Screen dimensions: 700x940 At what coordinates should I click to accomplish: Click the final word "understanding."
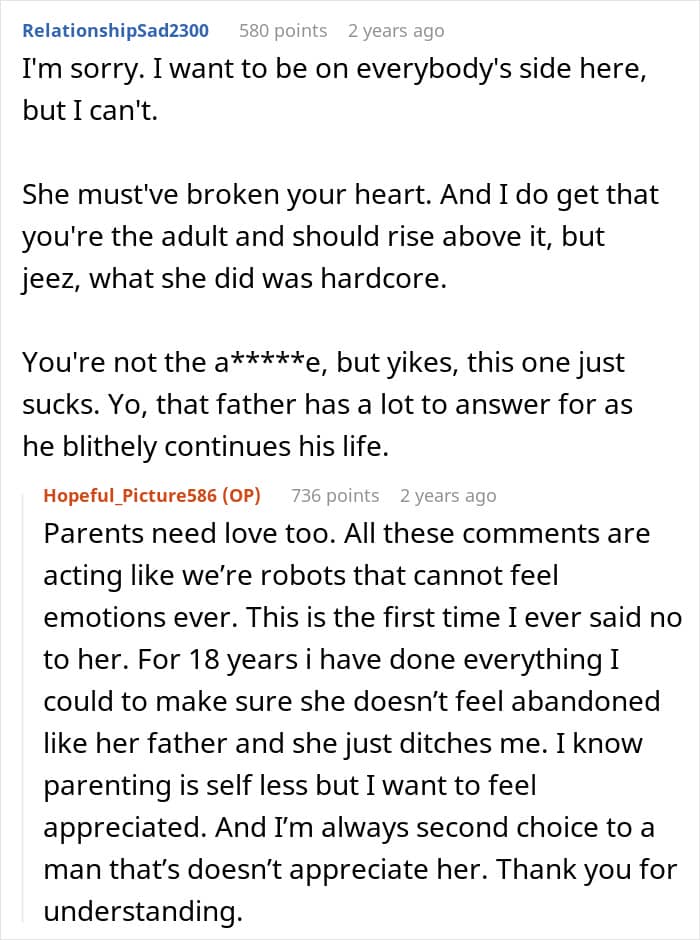click(143, 912)
